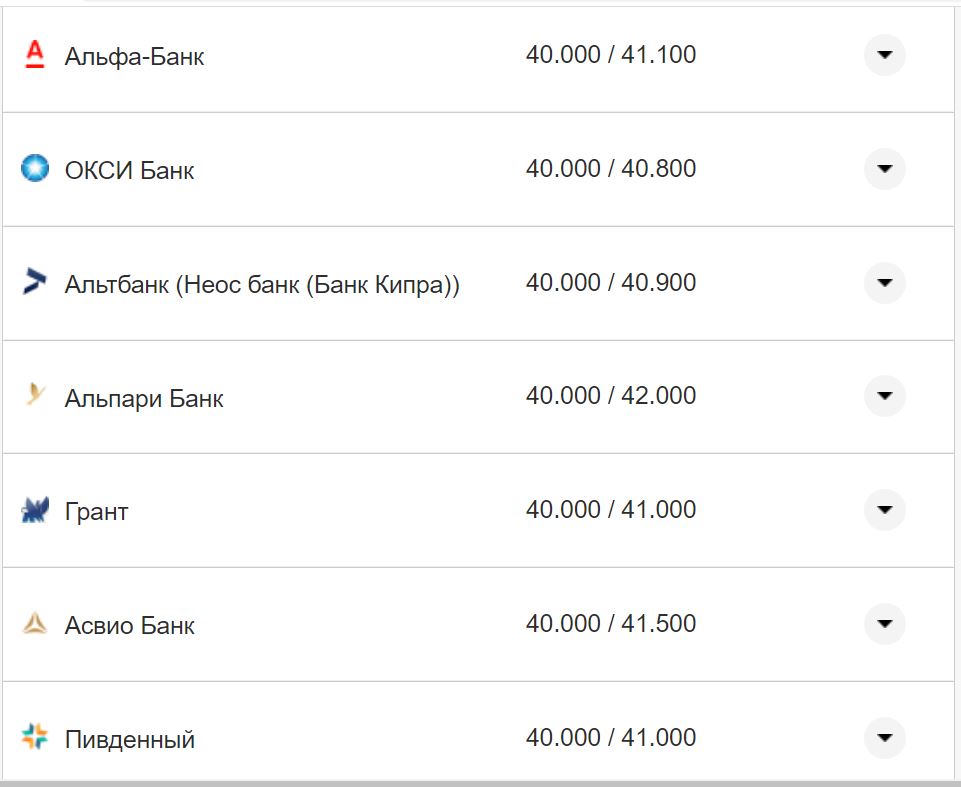Click the Альпари Банк gold logo
The image size is (961, 787).
pos(35,396)
